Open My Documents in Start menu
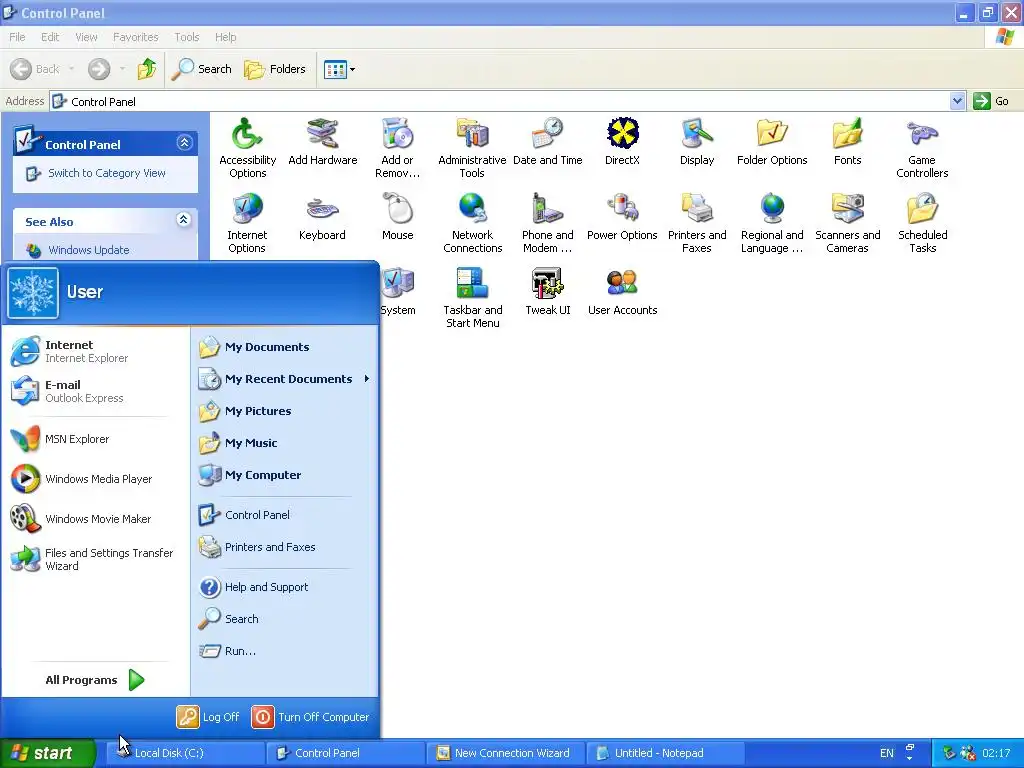Screen dimensions: 1024x768 point(285,347)
